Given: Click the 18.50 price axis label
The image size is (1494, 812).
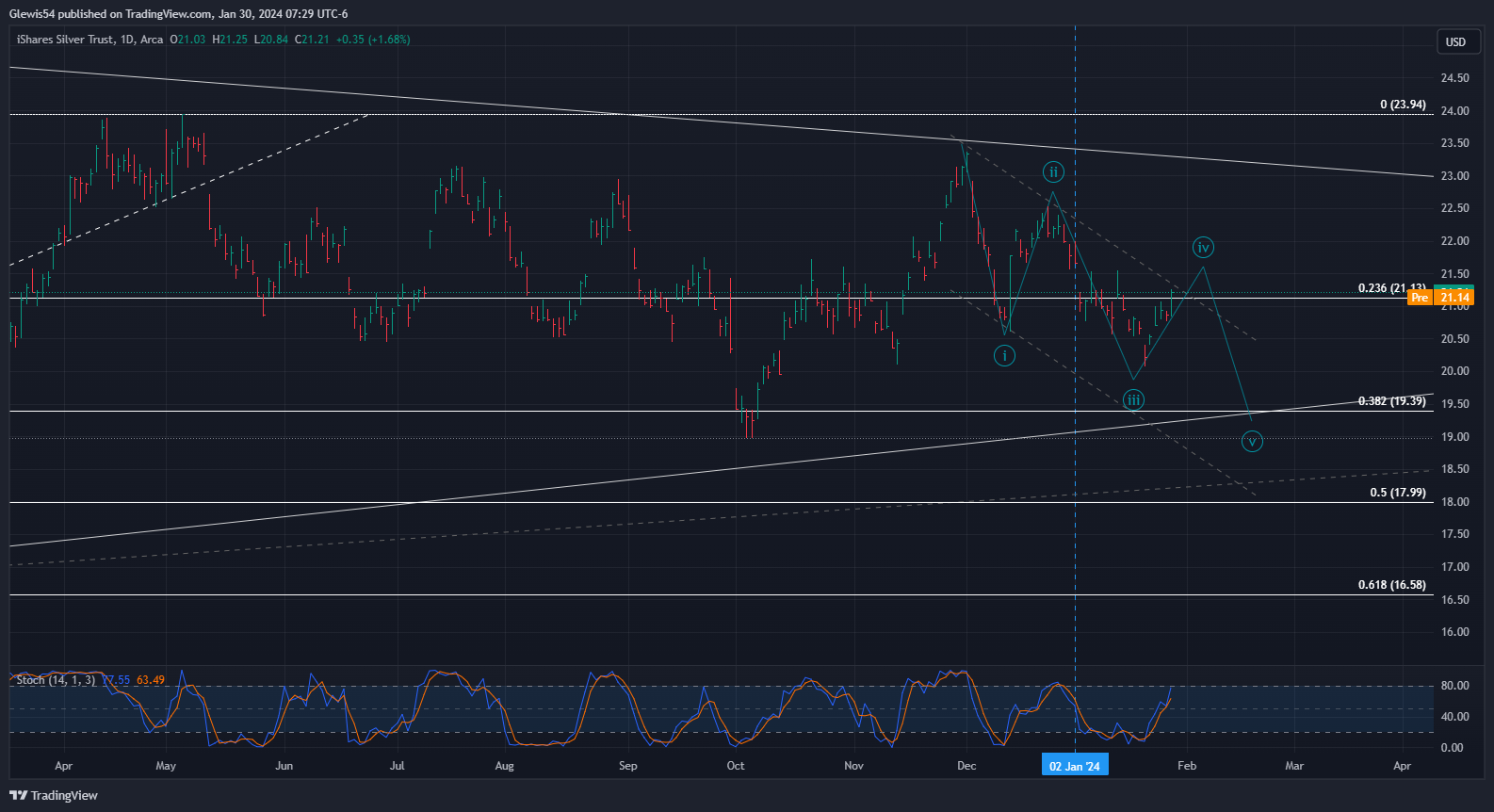Looking at the screenshot, I should pos(1454,469).
